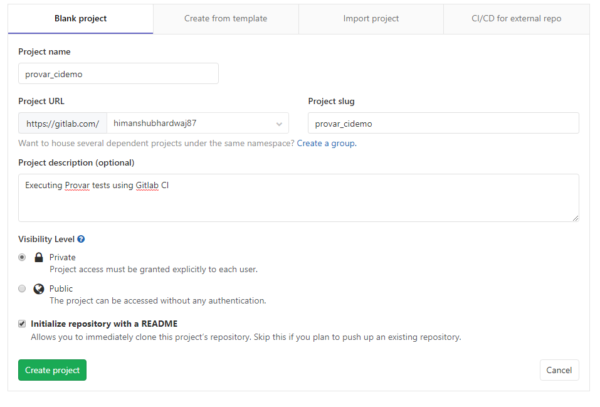Expand the namespace dropdown chevron
This screenshot has height=407, width=600.
279,124
